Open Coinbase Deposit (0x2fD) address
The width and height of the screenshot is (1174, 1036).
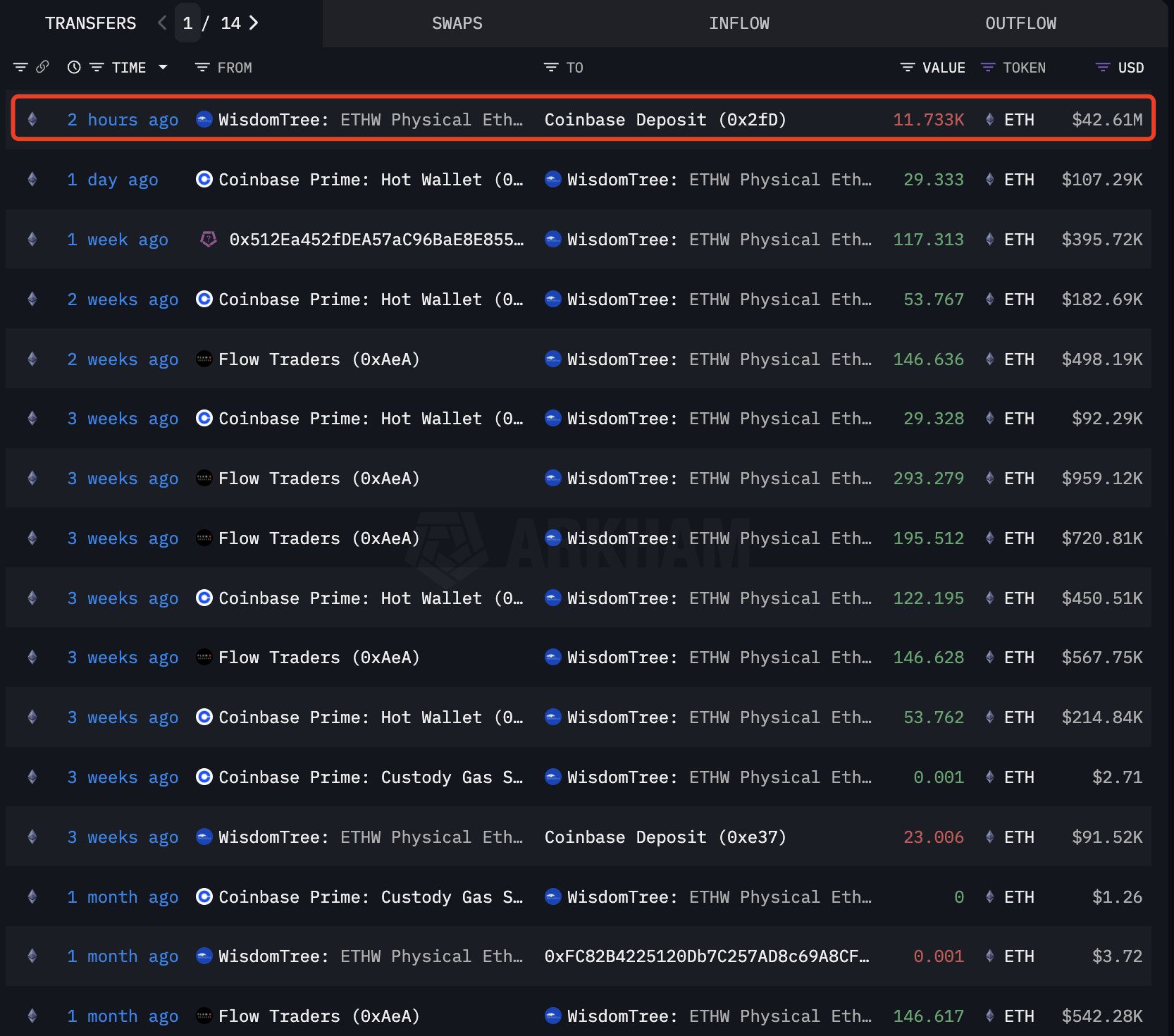665,120
